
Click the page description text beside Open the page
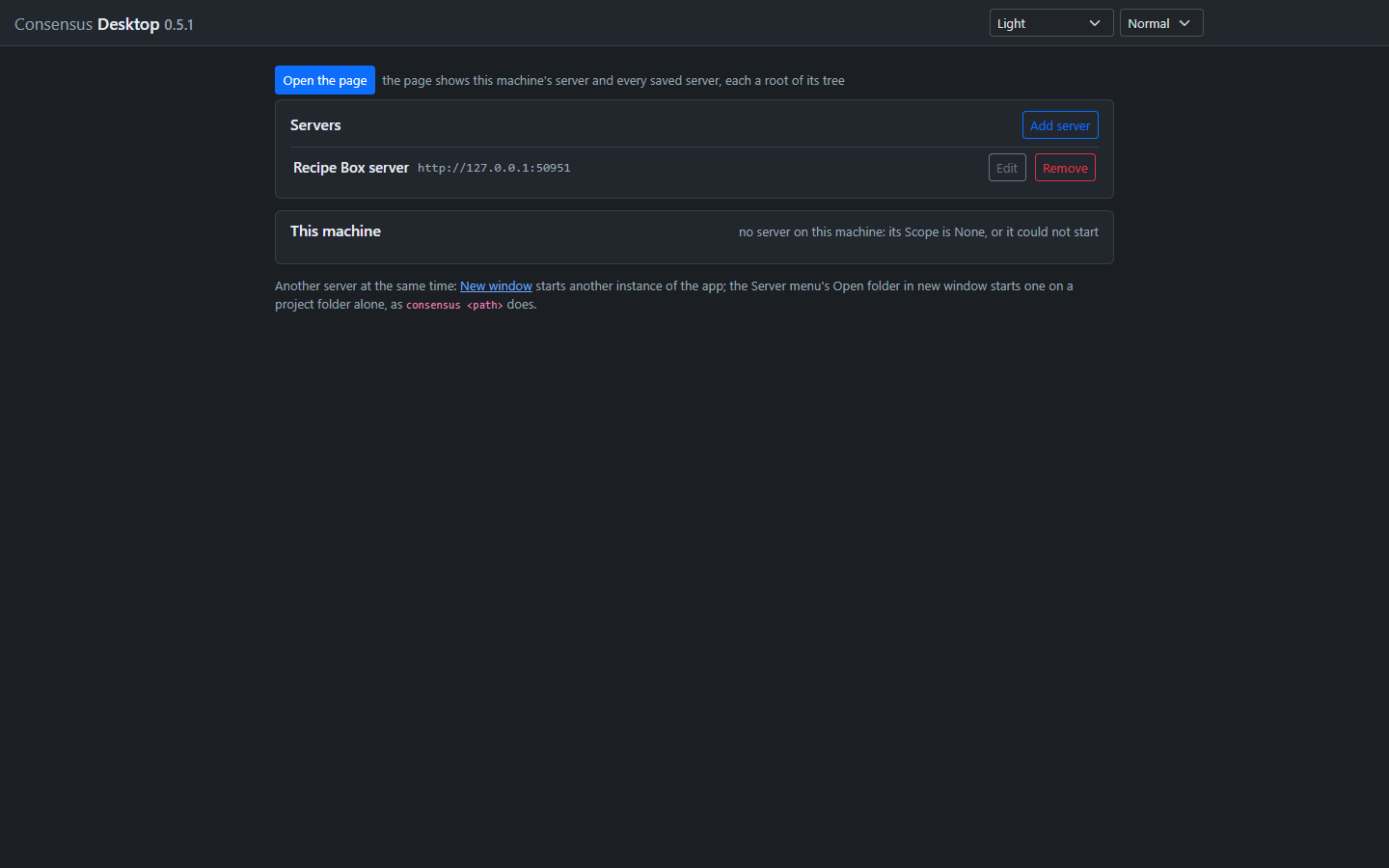coord(613,80)
